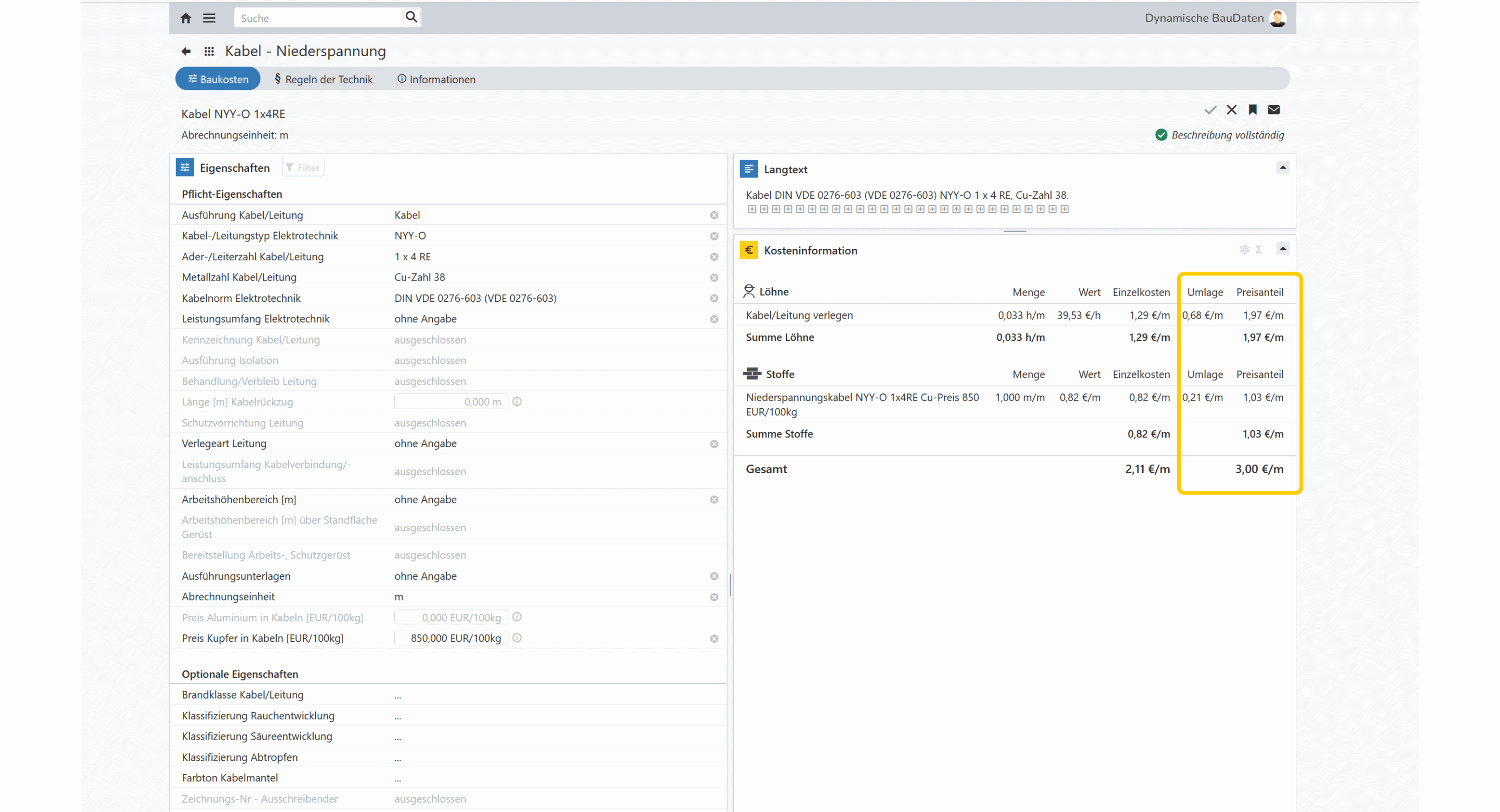Collapse the Langtext panel
This screenshot has height=812, width=1500.
point(1283,168)
